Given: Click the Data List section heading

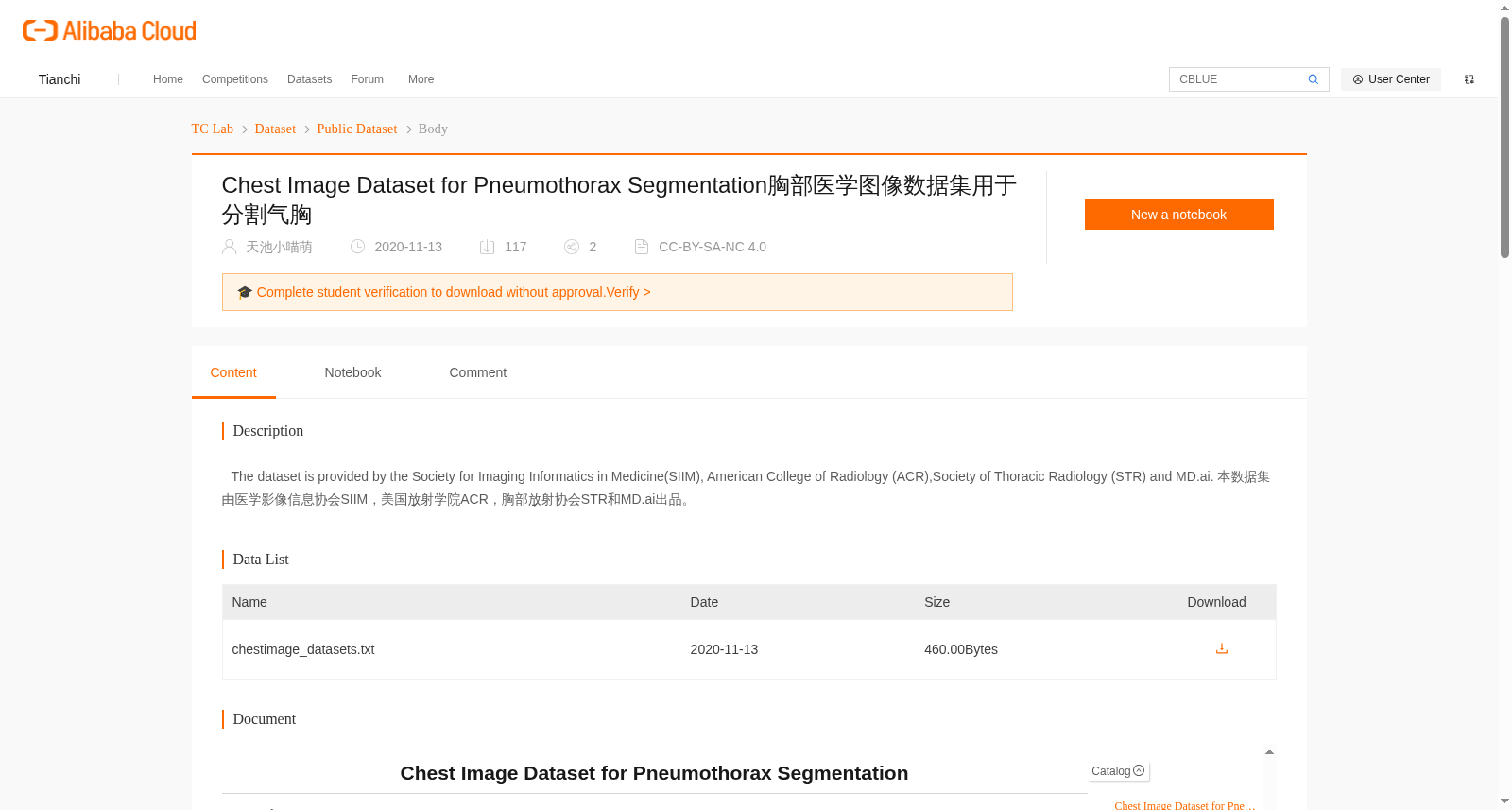Looking at the screenshot, I should [261, 560].
